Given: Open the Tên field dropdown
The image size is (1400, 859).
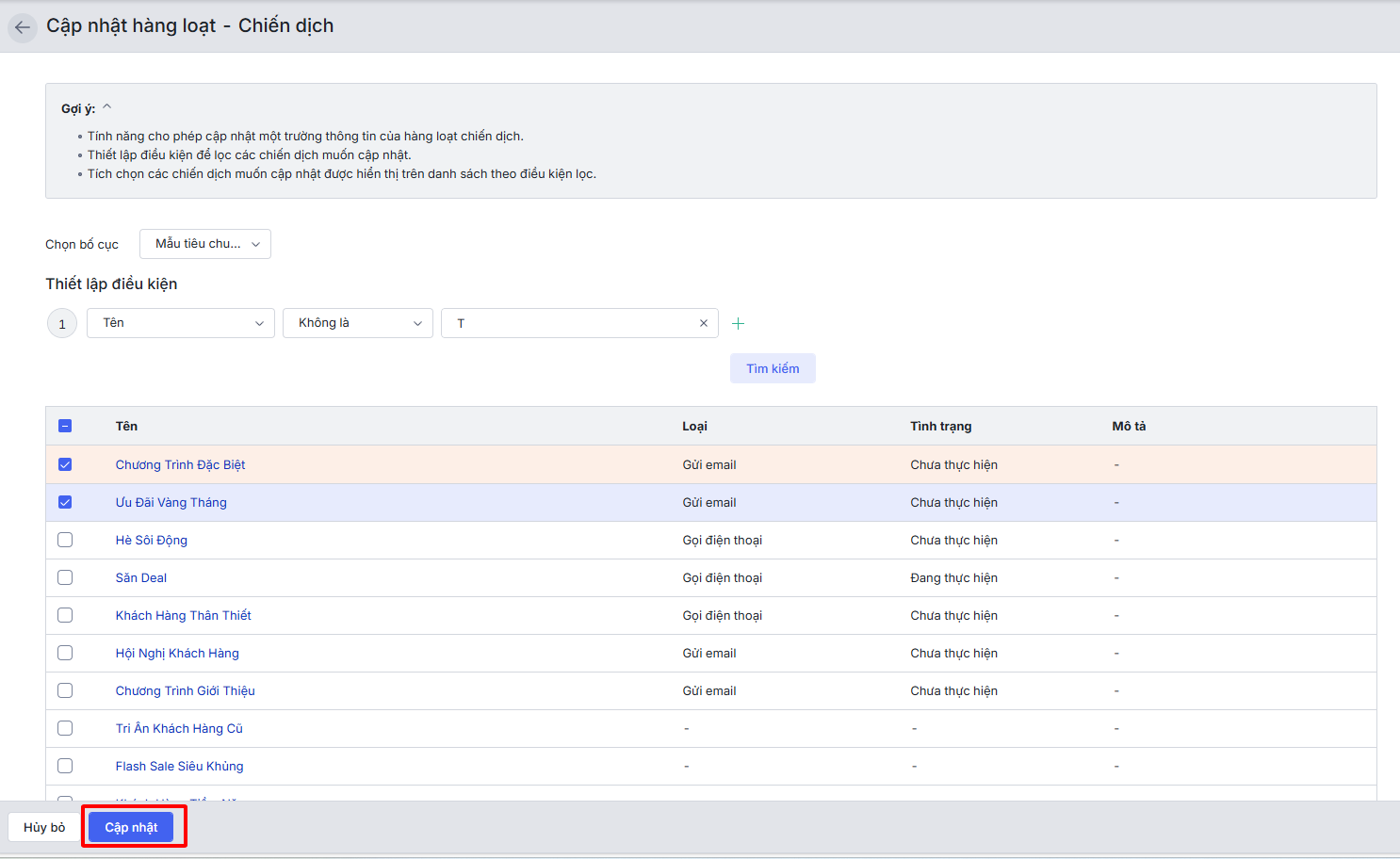Looking at the screenshot, I should 181,323.
